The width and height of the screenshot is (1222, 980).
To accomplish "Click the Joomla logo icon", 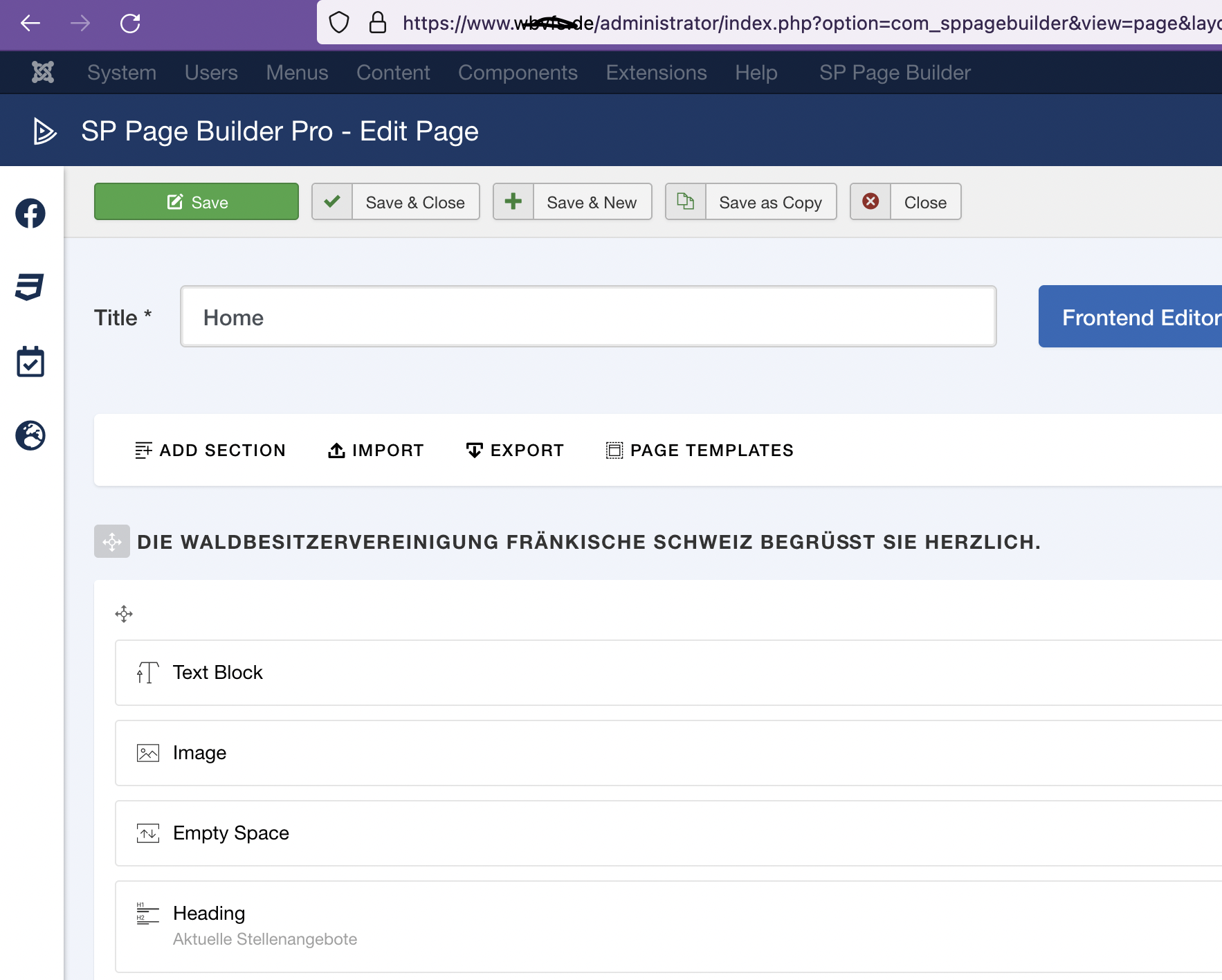I will [x=43, y=72].
